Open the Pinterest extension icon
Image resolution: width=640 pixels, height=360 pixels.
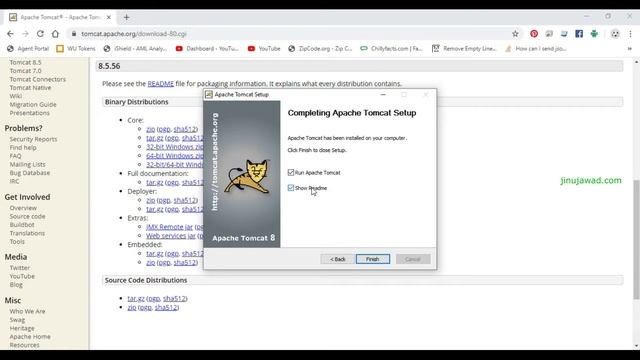tap(534, 34)
